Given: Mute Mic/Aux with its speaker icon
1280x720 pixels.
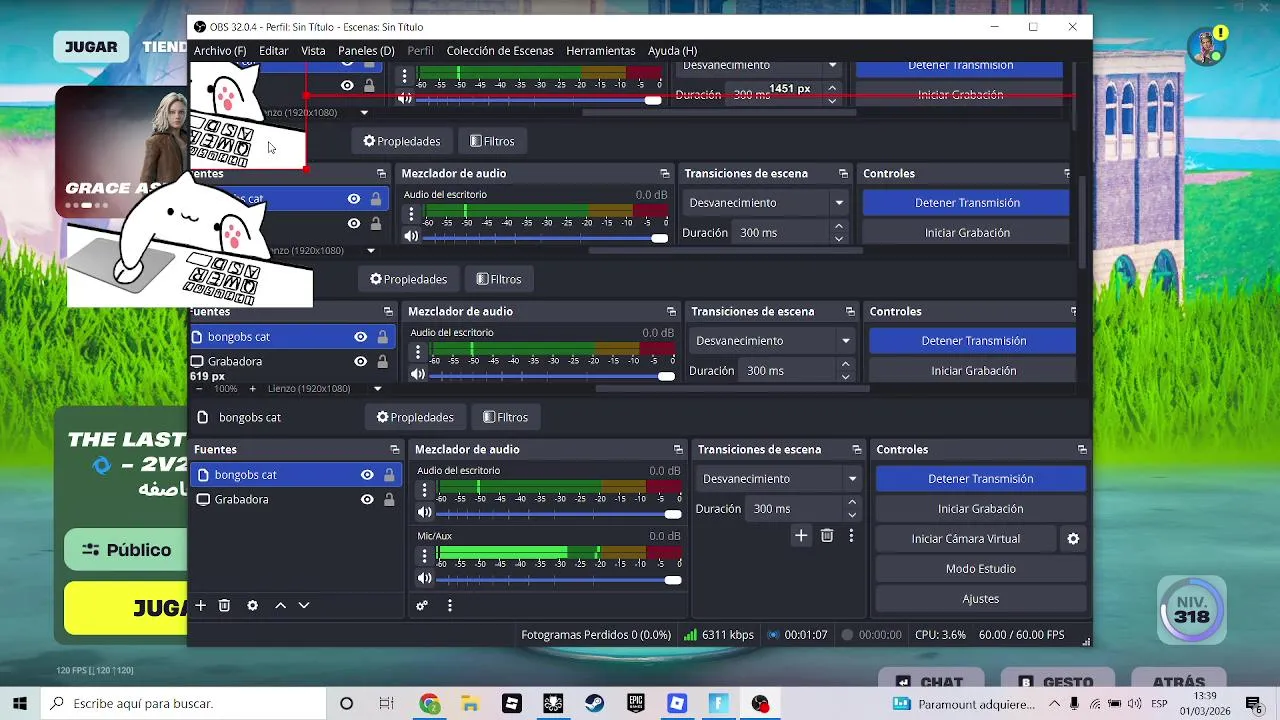Looking at the screenshot, I should point(424,578).
